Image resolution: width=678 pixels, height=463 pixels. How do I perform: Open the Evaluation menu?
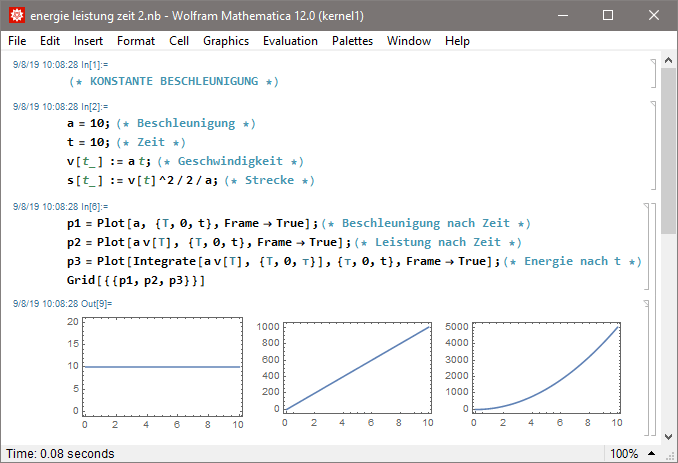(290, 41)
